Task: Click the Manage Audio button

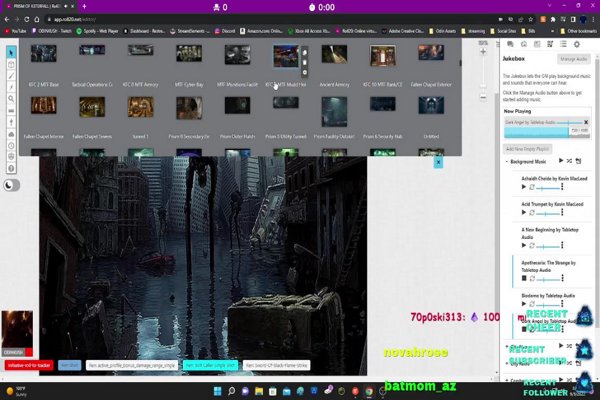Action: point(573,59)
